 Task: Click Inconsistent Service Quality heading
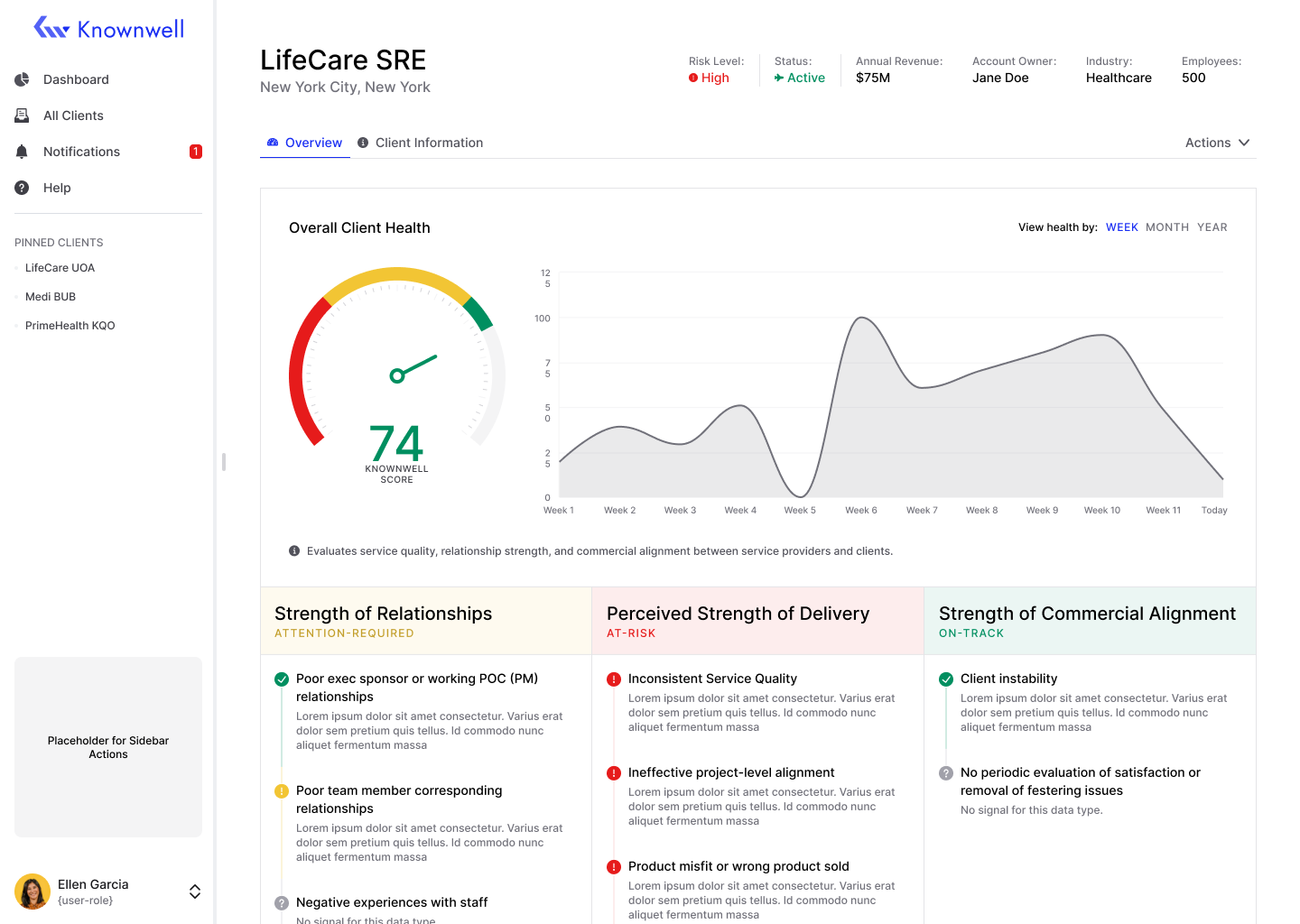click(712, 679)
